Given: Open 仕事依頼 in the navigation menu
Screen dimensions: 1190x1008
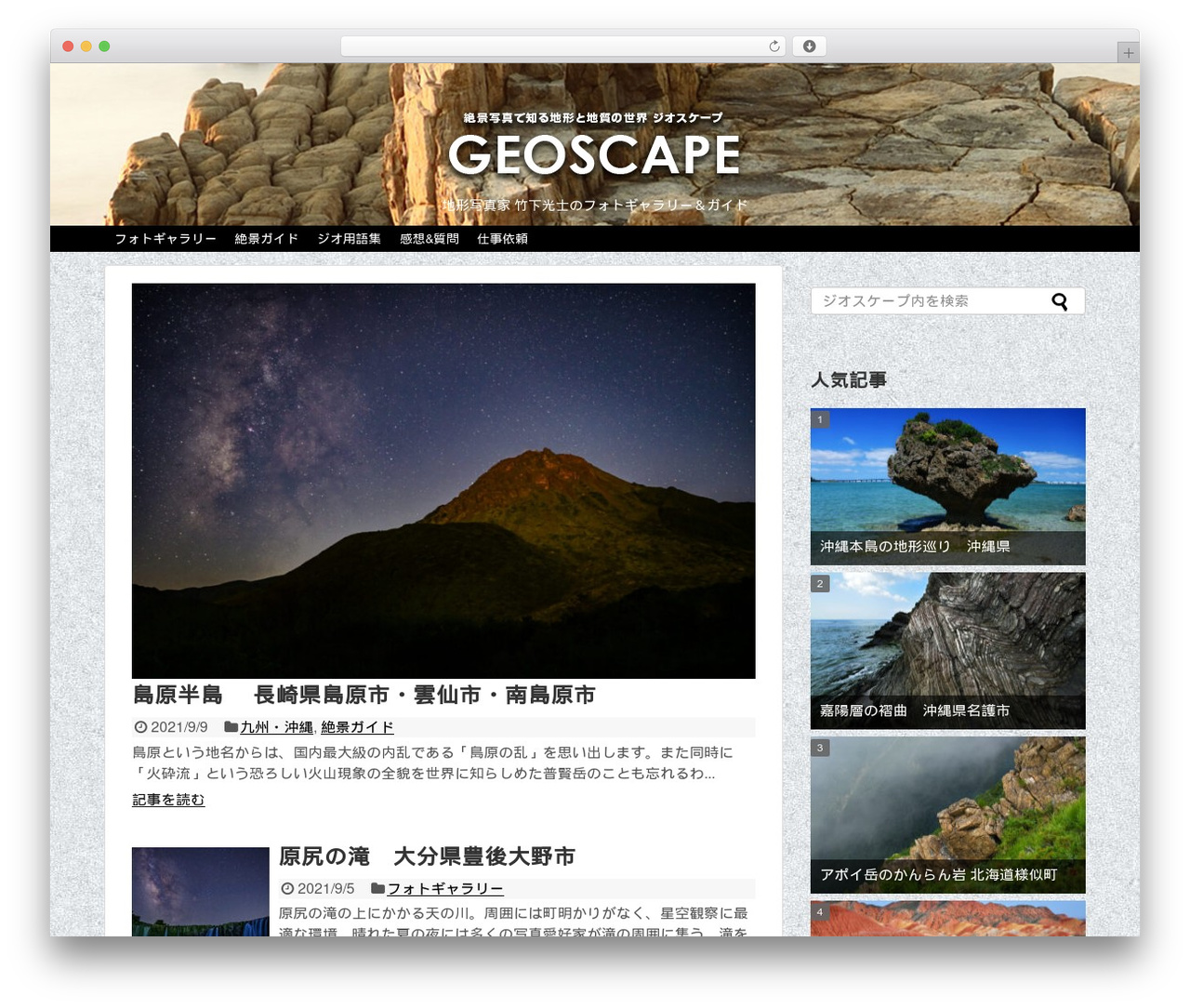Looking at the screenshot, I should click(x=503, y=239).
